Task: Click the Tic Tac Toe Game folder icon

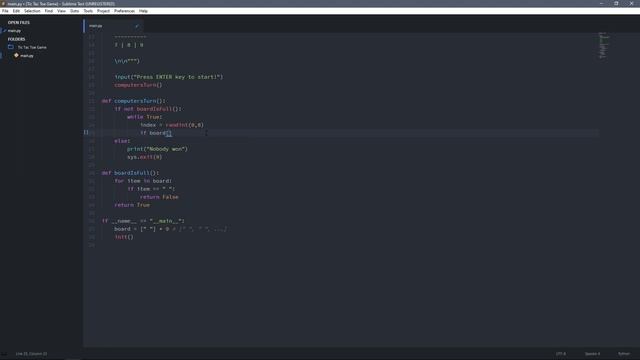Action: coord(11,47)
